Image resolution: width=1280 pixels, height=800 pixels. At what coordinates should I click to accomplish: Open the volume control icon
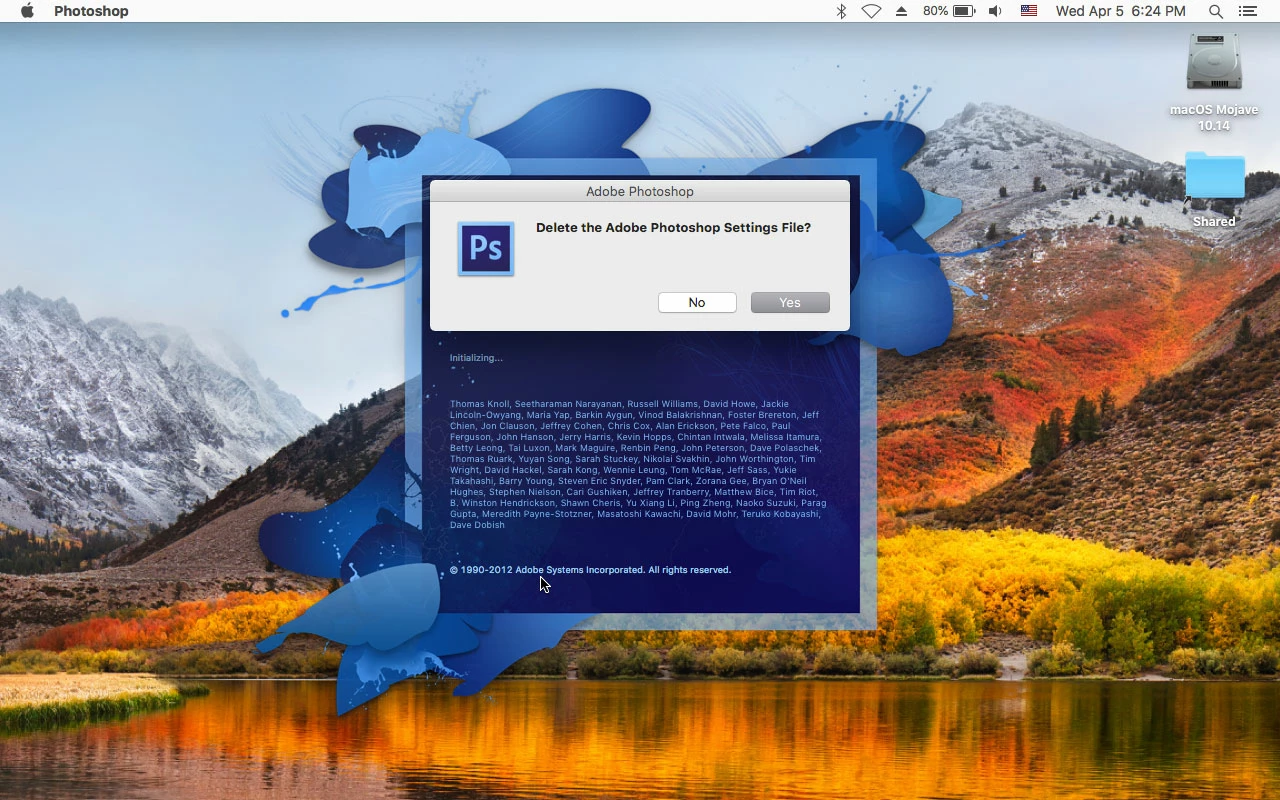pos(995,11)
